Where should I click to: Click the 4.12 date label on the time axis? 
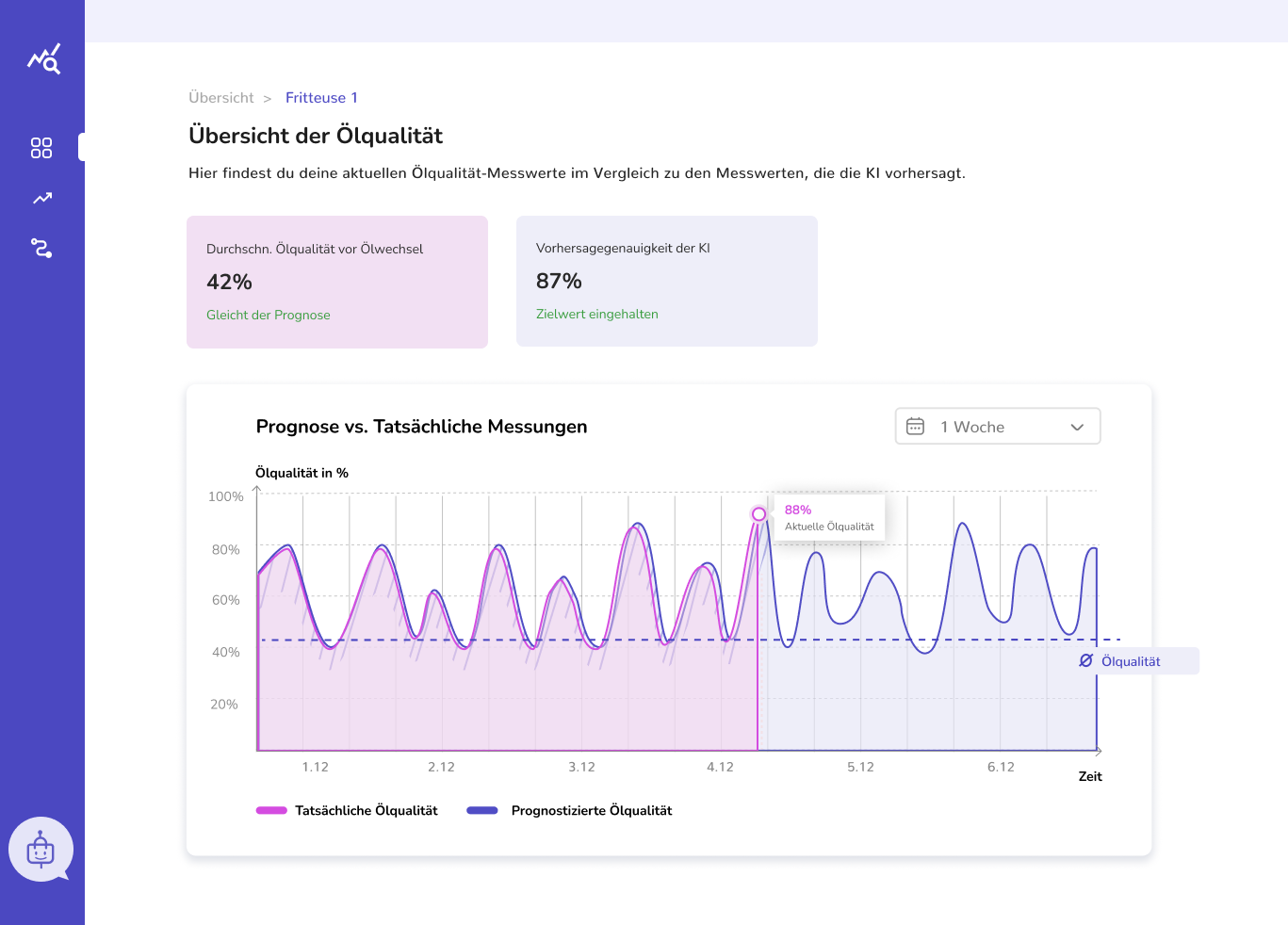click(720, 768)
